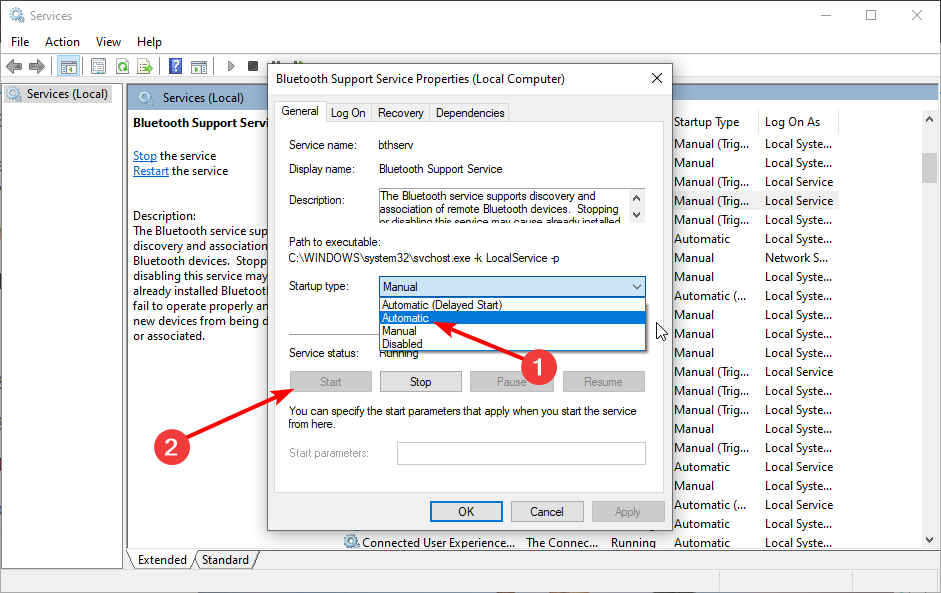Click the icon in the Services (Local) panel header
This screenshot has height=593, width=941.
point(146,97)
